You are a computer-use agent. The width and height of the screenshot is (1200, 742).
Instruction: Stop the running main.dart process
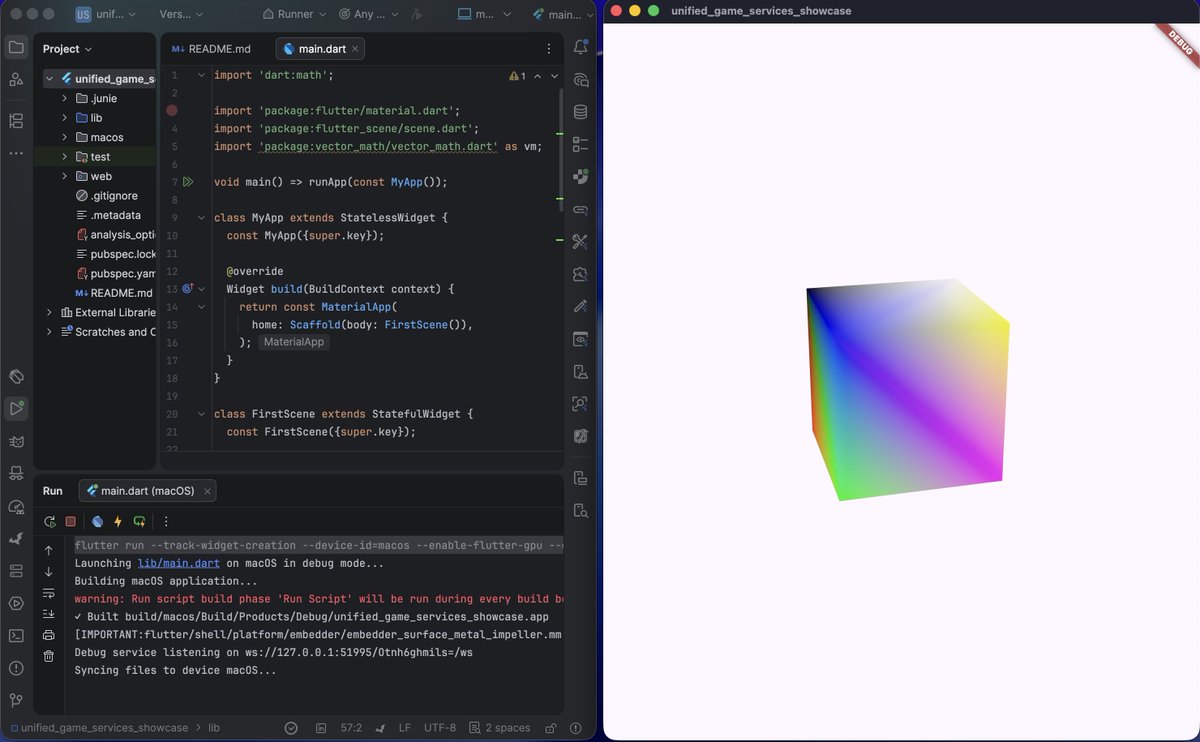click(70, 521)
